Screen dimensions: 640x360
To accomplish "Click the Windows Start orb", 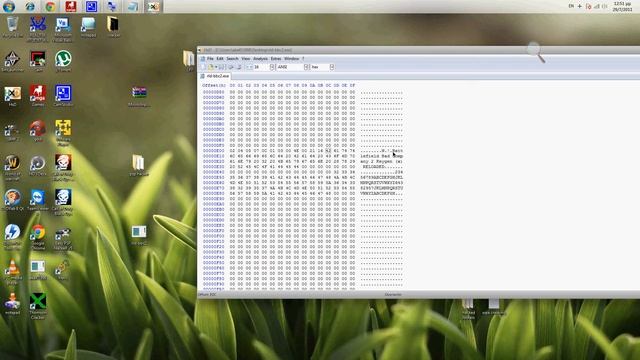I will click(9, 6).
